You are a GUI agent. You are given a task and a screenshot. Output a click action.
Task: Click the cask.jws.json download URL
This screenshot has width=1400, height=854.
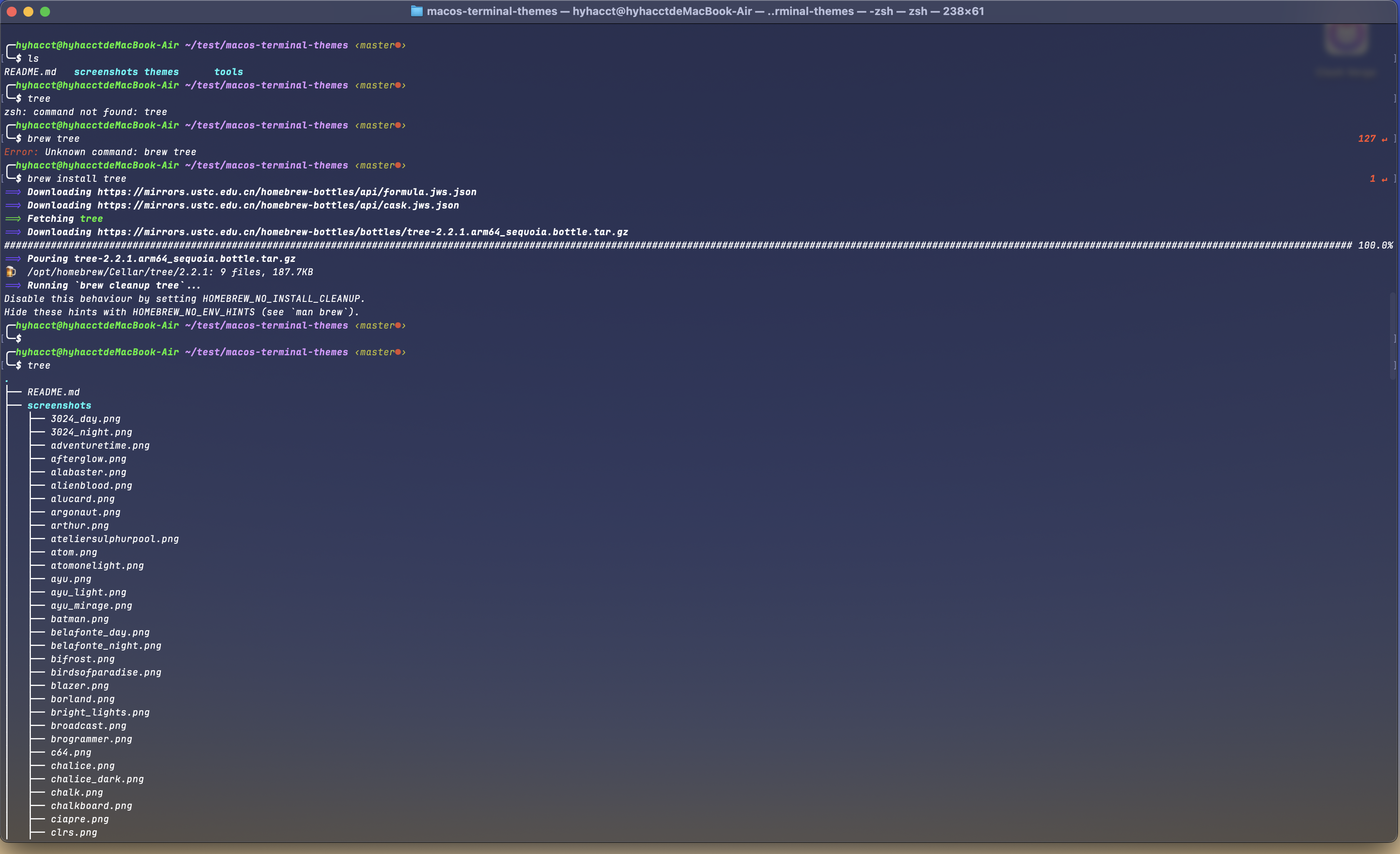278,205
